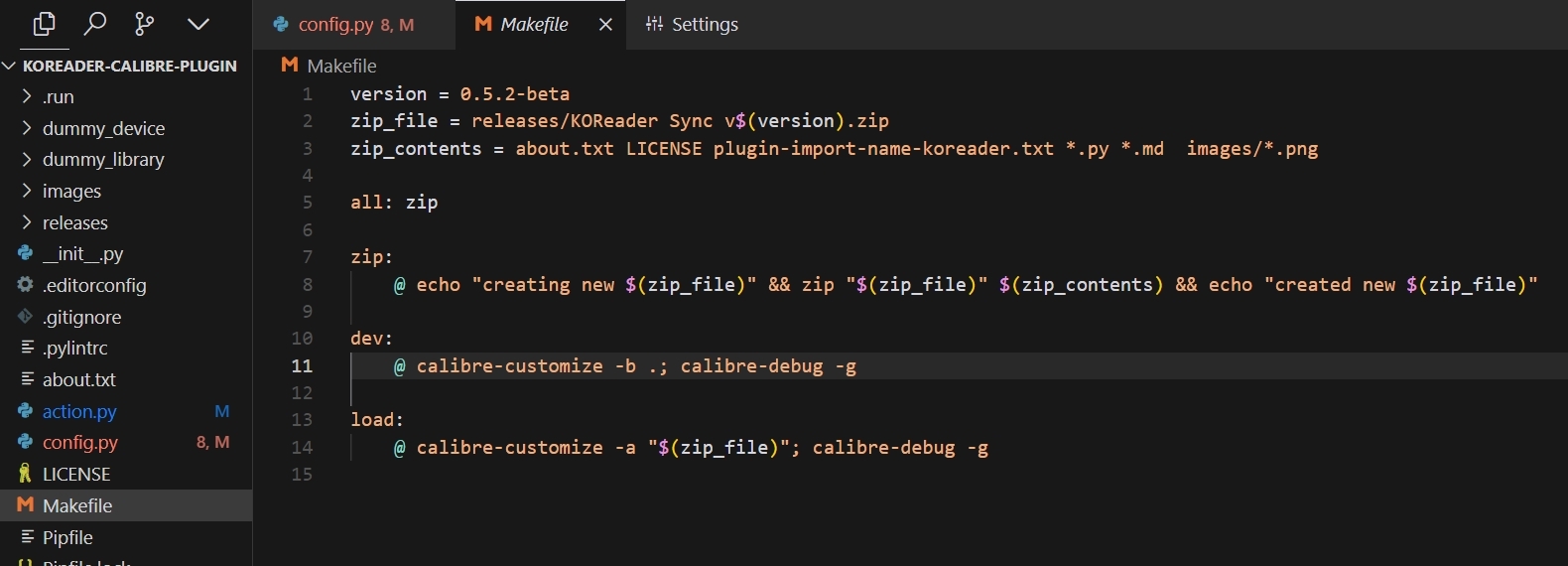Open __init__.py from file tree
This screenshot has height=566, width=1568.
click(82, 254)
